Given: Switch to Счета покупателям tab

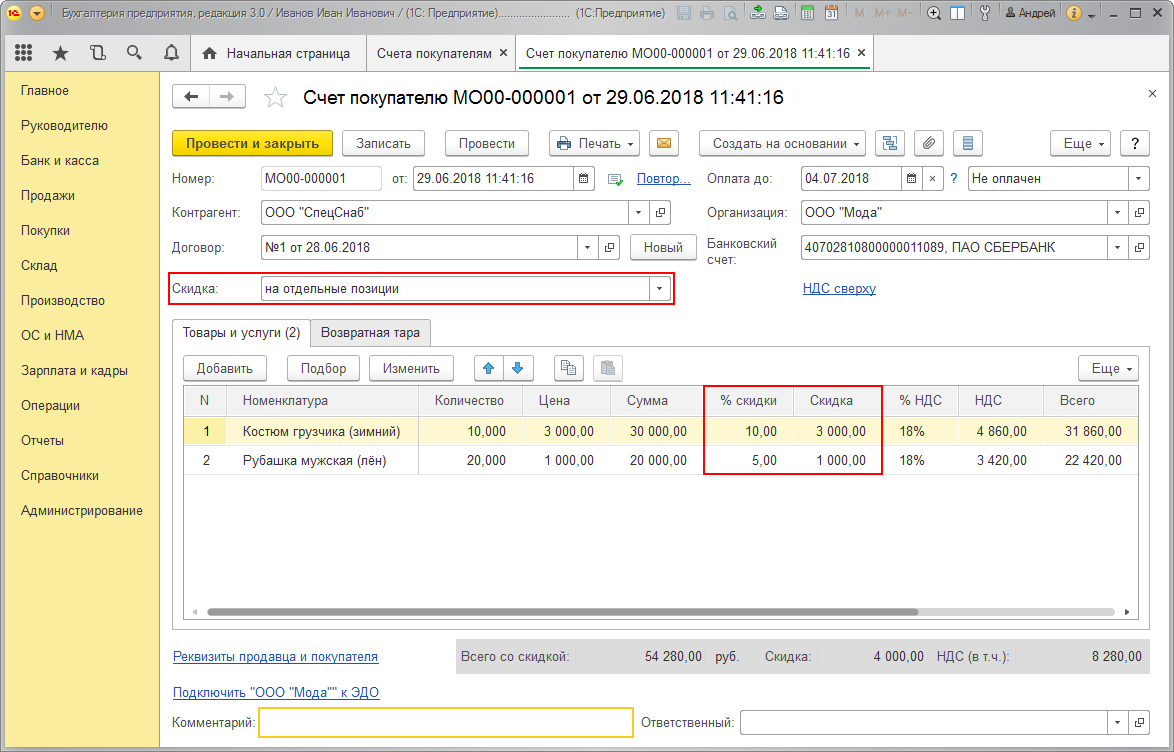Looking at the screenshot, I should point(434,53).
